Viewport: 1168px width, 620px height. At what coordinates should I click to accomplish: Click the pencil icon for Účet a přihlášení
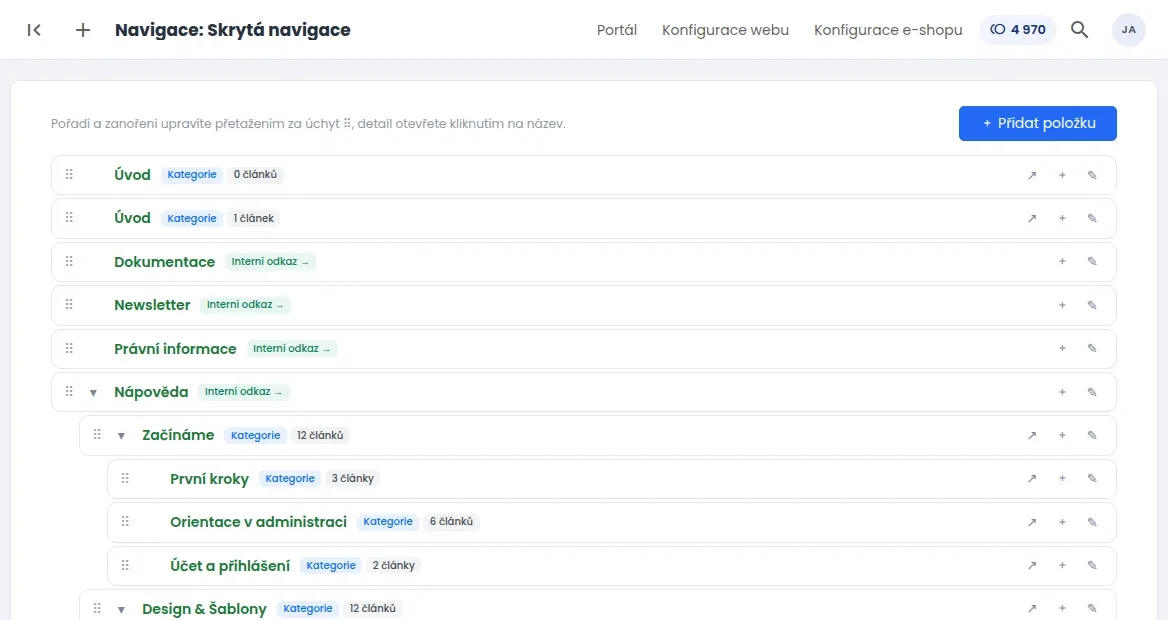(1092, 566)
